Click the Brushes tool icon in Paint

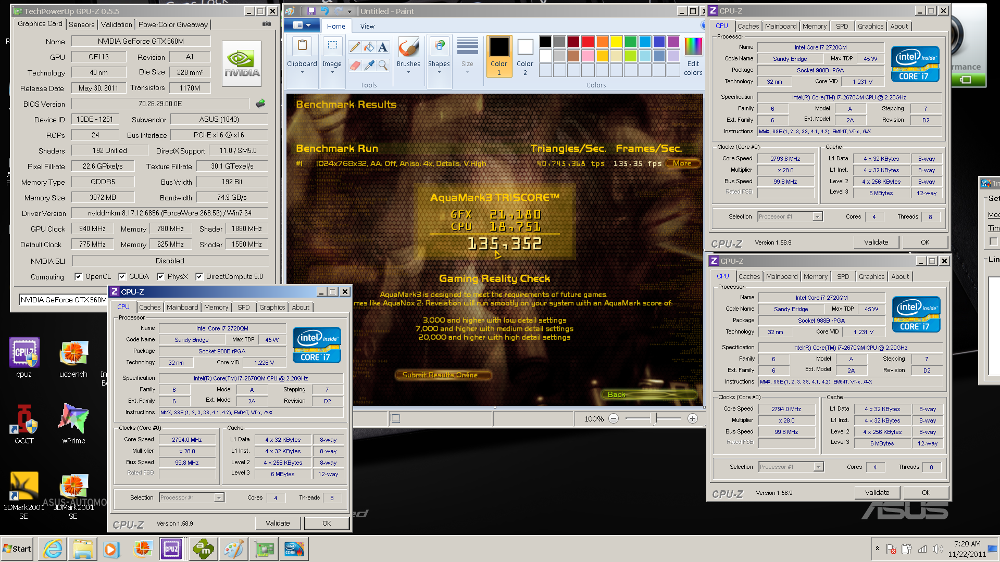click(x=408, y=48)
